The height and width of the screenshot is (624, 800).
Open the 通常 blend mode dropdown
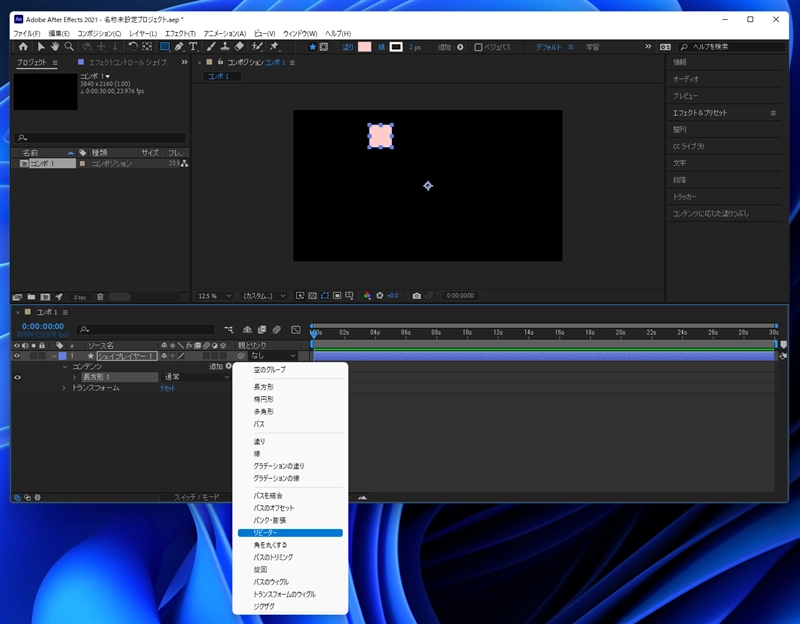point(195,377)
